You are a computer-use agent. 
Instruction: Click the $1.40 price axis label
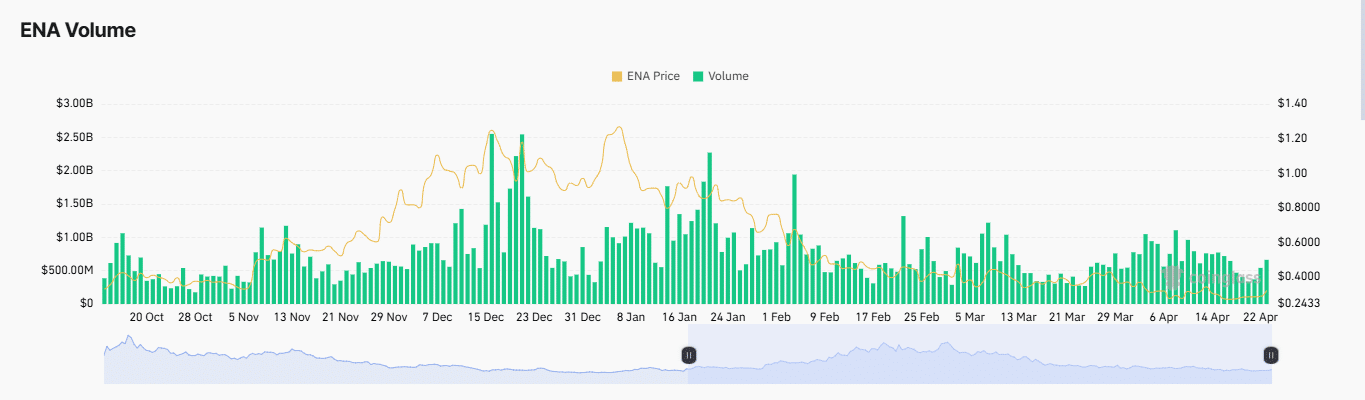1293,104
